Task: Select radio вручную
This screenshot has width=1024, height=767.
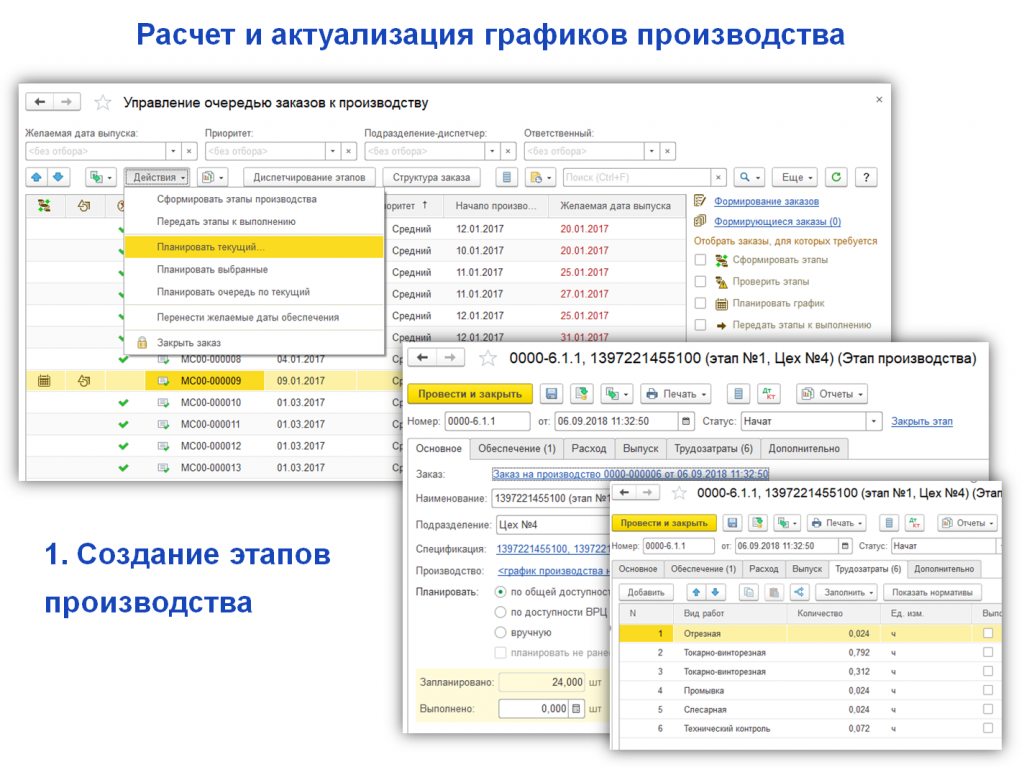Action: [500, 632]
